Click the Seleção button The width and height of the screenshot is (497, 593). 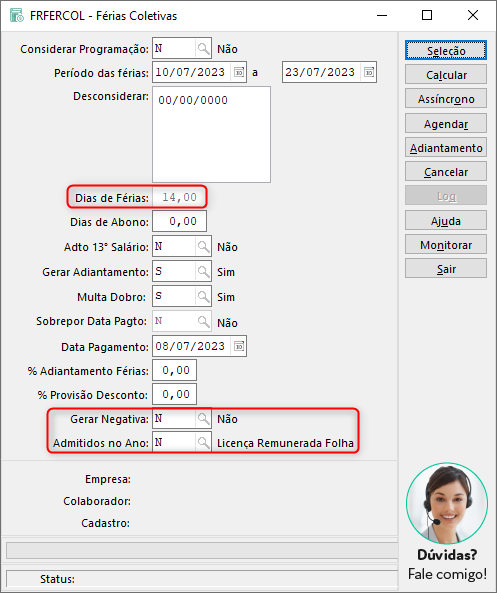(x=446, y=51)
